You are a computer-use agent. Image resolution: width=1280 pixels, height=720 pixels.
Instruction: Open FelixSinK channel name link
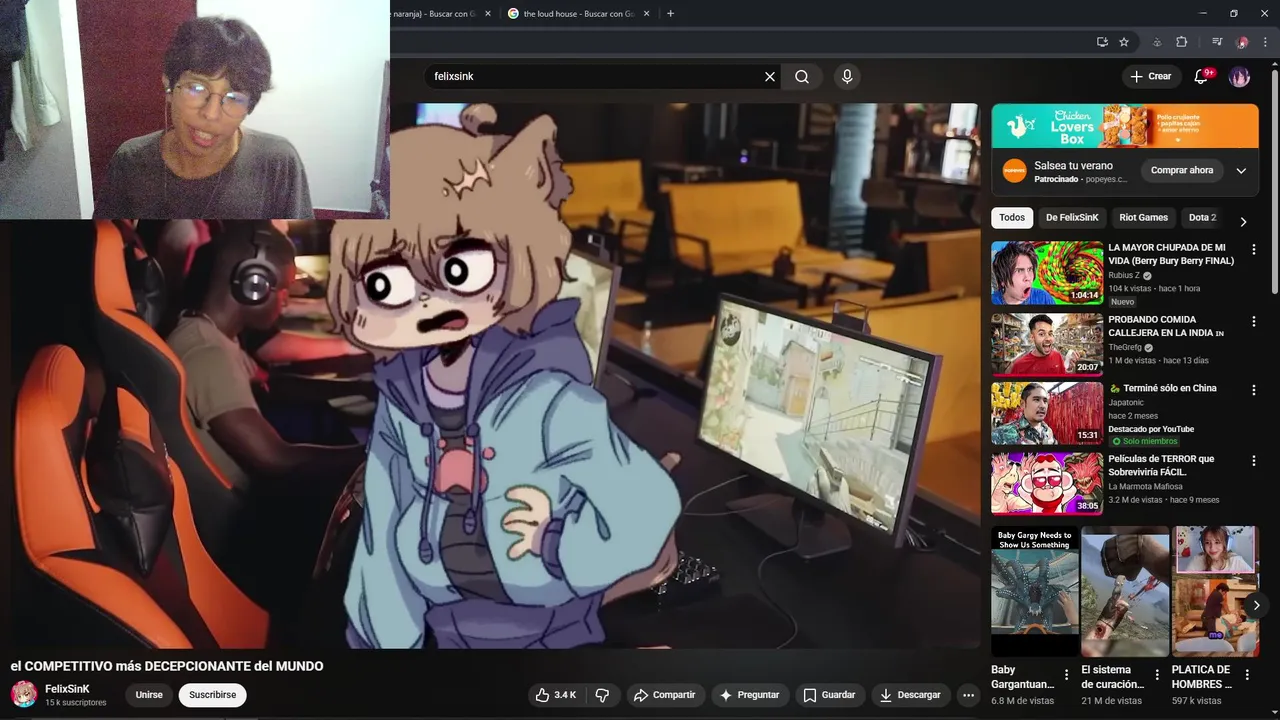[67, 689]
